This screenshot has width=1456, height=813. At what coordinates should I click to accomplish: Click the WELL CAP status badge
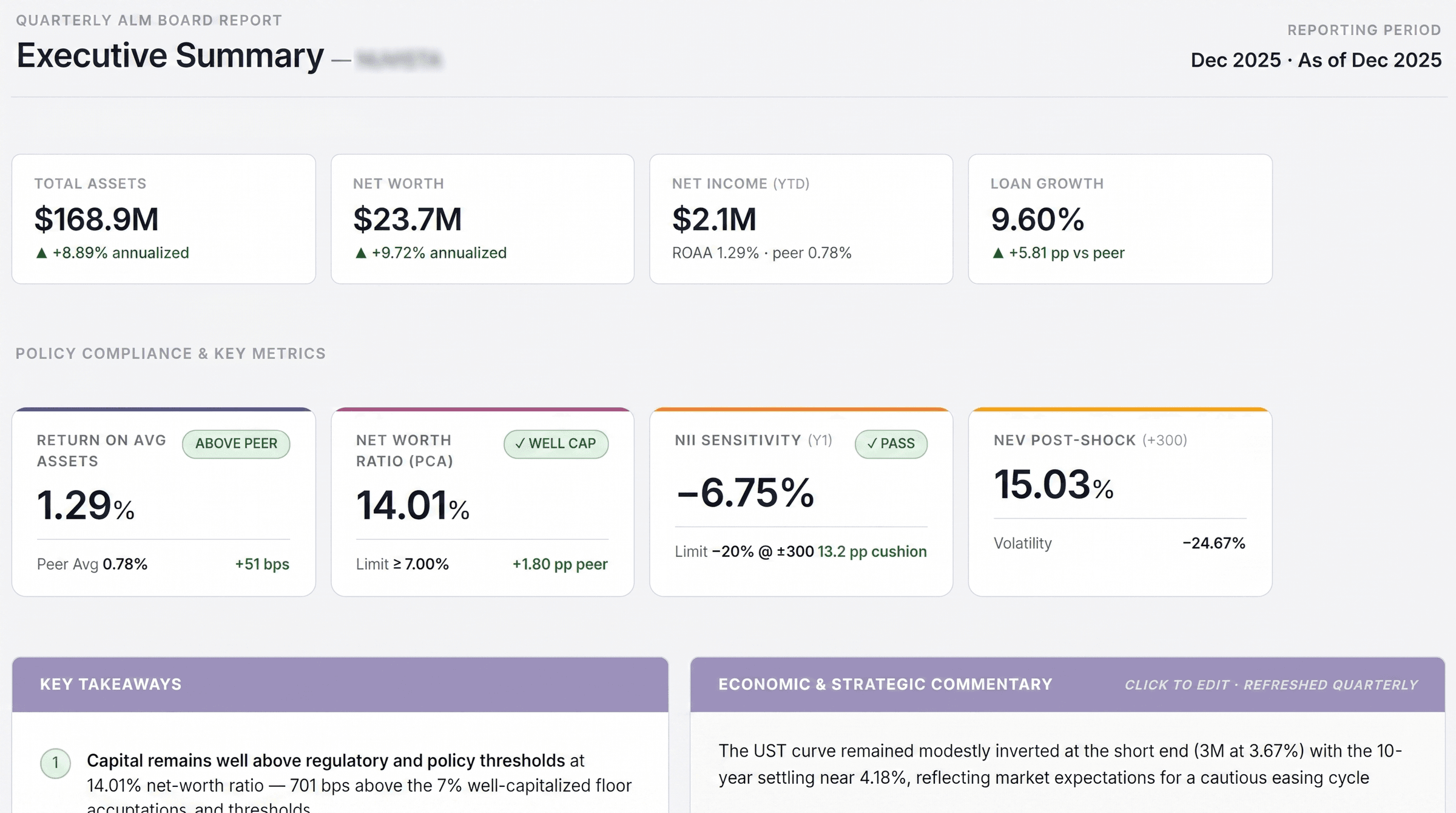pyautogui.click(x=555, y=444)
